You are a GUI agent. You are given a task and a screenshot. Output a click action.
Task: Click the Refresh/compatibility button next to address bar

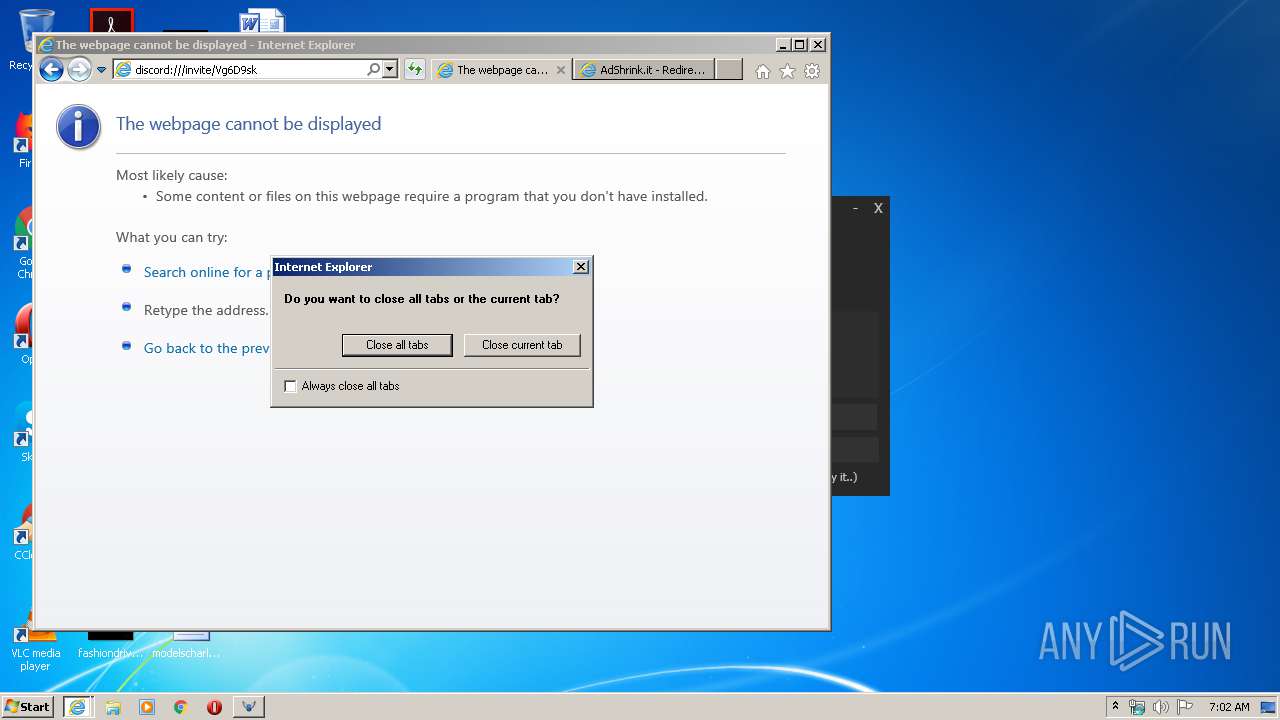(414, 70)
